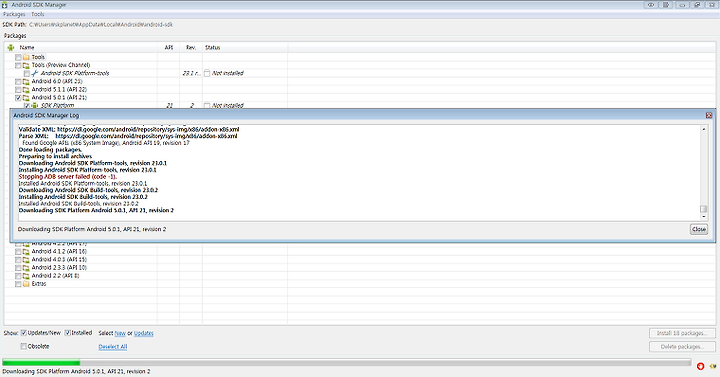This screenshot has width=720, height=377.
Task: Click the Updates link next to Select
Action: pyautogui.click(x=144, y=333)
